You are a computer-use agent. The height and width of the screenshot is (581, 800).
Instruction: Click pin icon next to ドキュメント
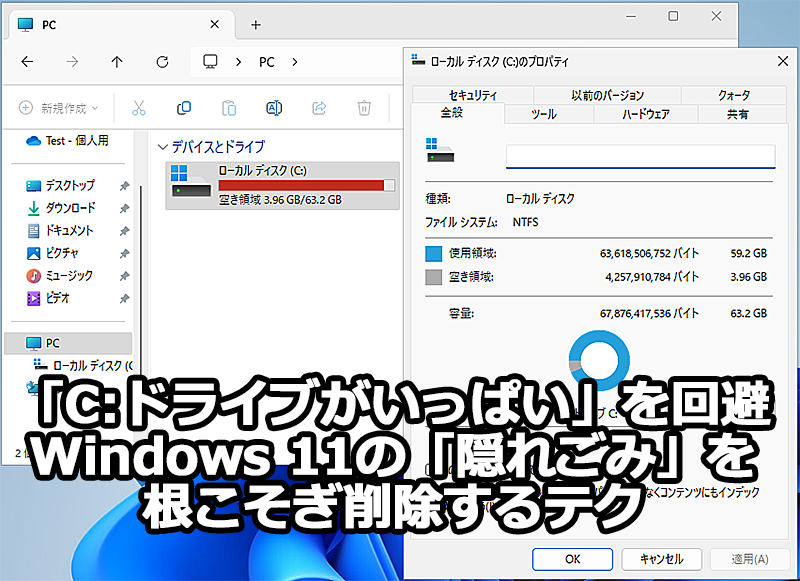[x=124, y=231]
